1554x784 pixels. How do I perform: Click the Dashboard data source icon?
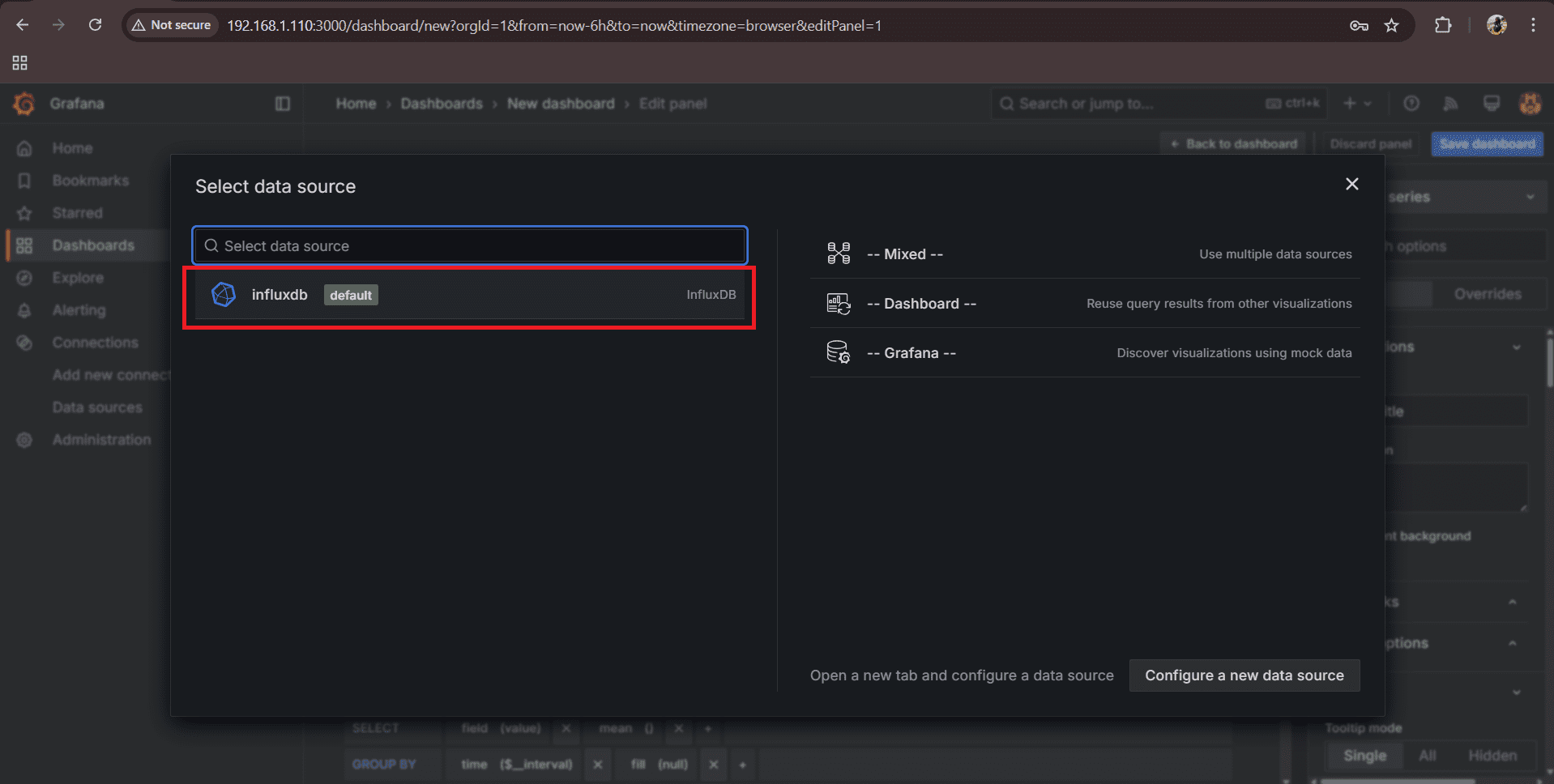click(x=838, y=304)
